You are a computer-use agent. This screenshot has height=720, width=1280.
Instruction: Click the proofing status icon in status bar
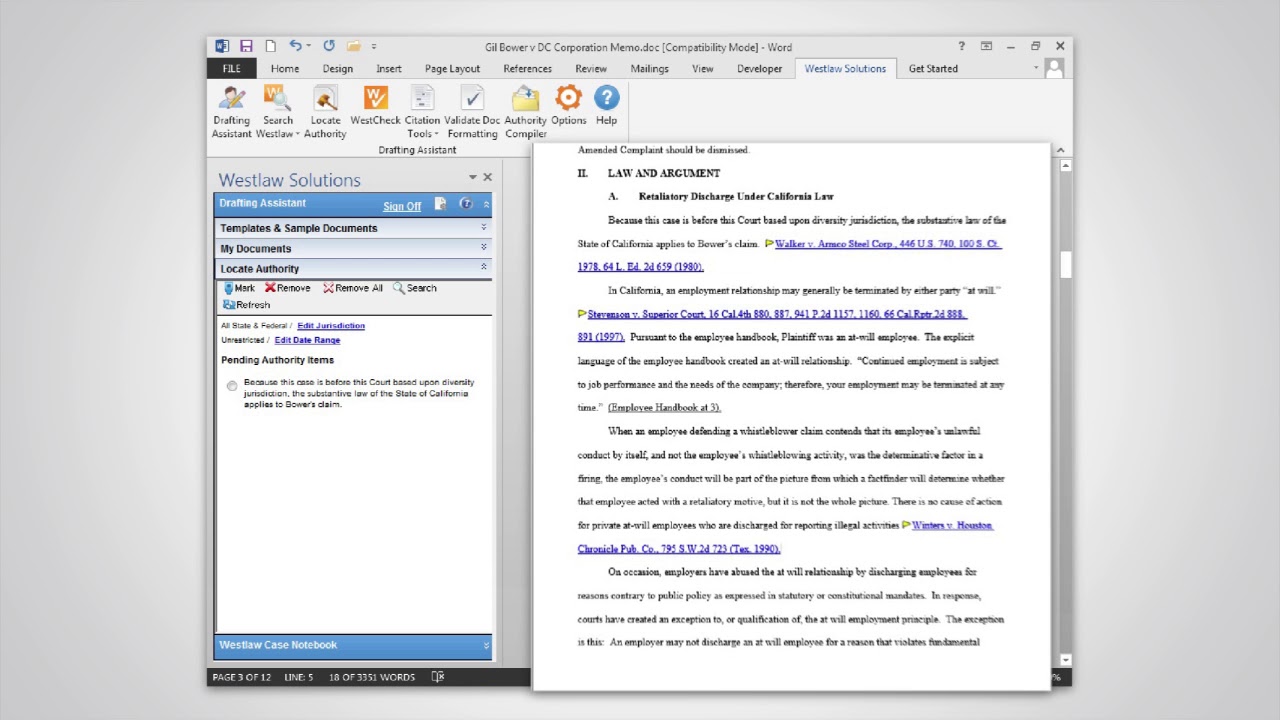click(x=437, y=677)
